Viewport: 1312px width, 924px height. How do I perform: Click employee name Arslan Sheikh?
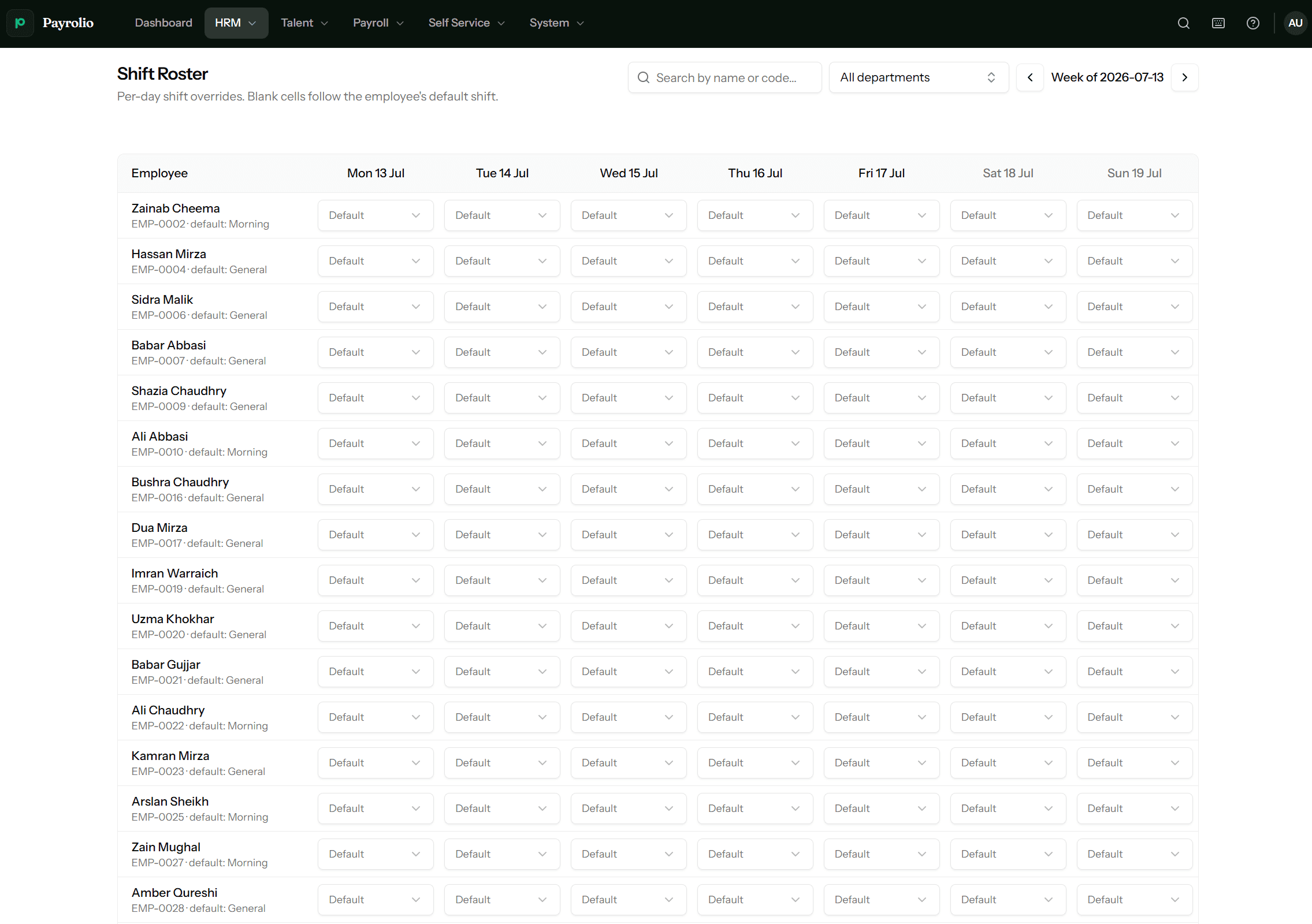click(170, 802)
